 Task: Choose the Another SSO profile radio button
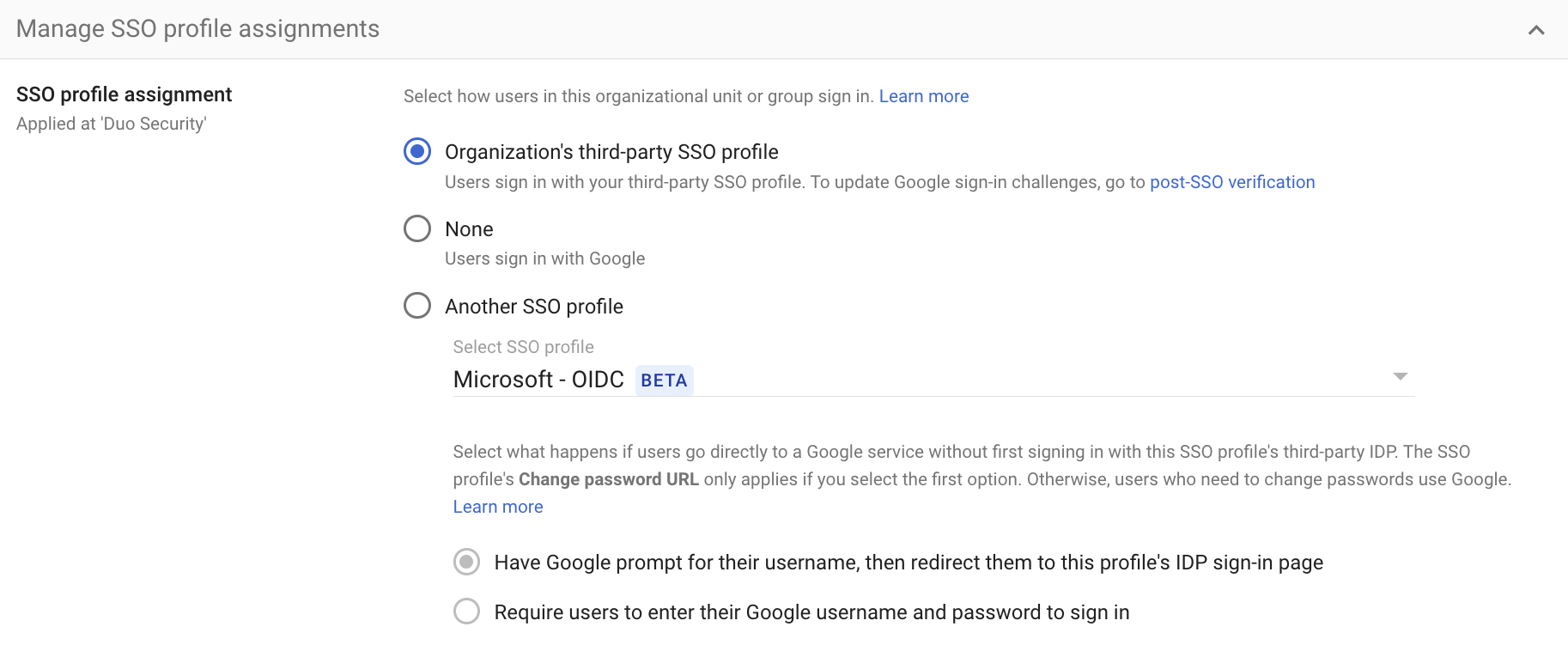click(417, 306)
